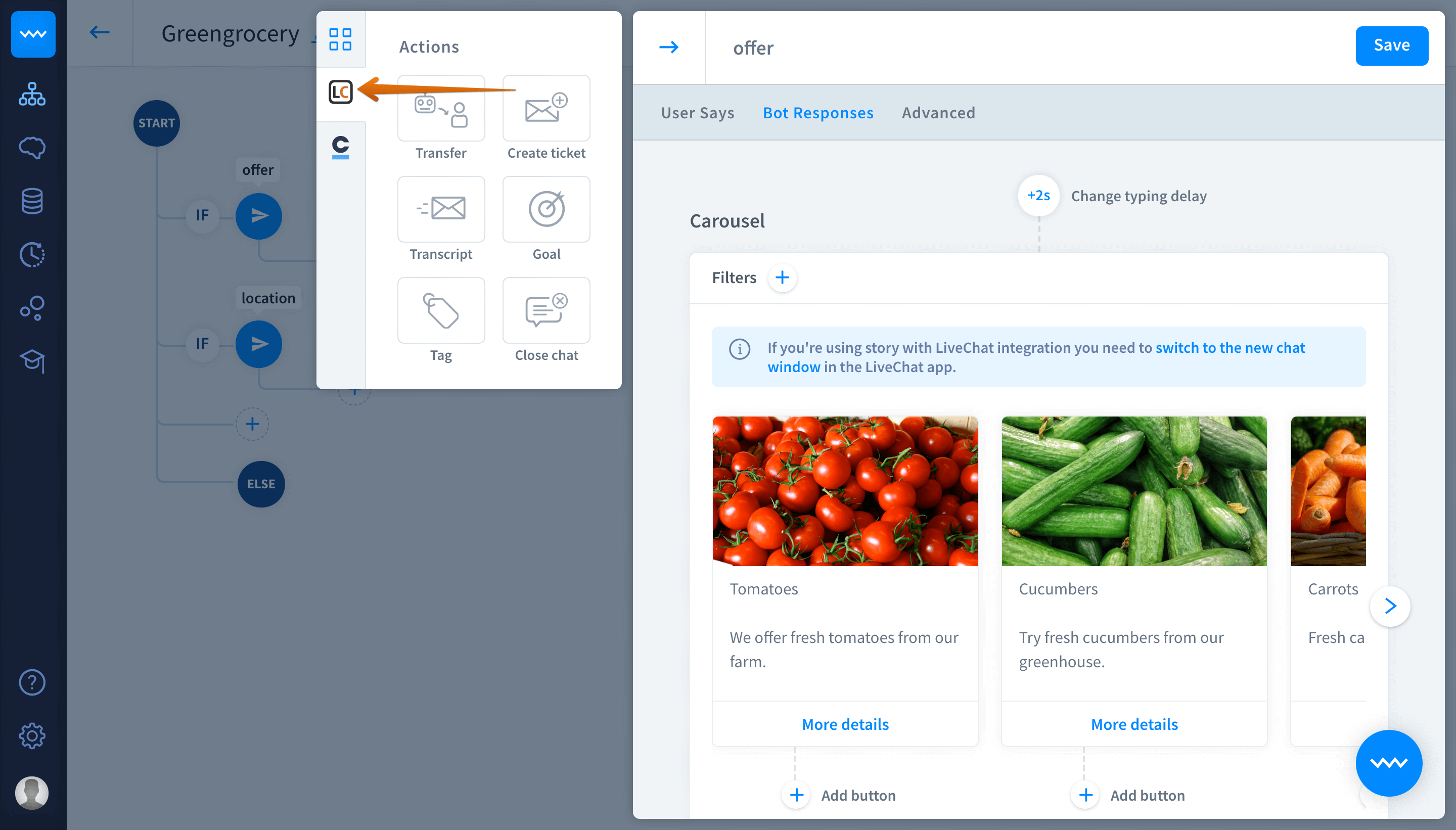This screenshot has width=1456, height=830.
Task: Add the Tag action
Action: click(x=441, y=311)
